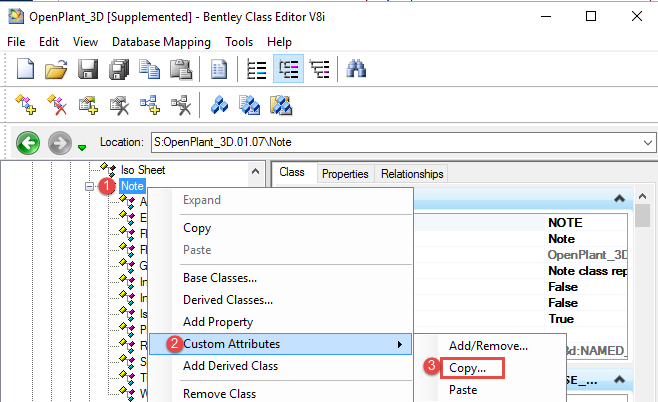Select the Iso Sheet tree item
Screen dimensions: 658x402
coord(143,170)
